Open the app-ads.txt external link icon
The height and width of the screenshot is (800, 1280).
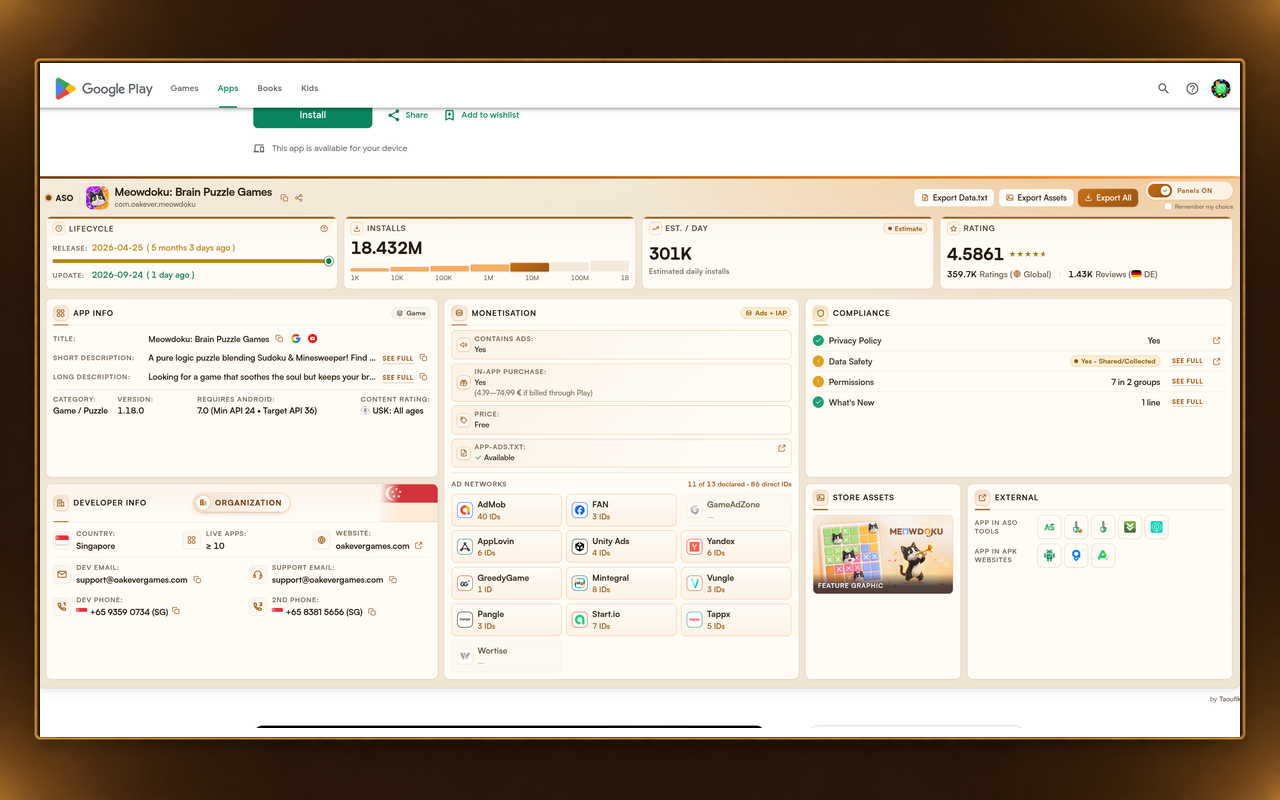click(782, 448)
